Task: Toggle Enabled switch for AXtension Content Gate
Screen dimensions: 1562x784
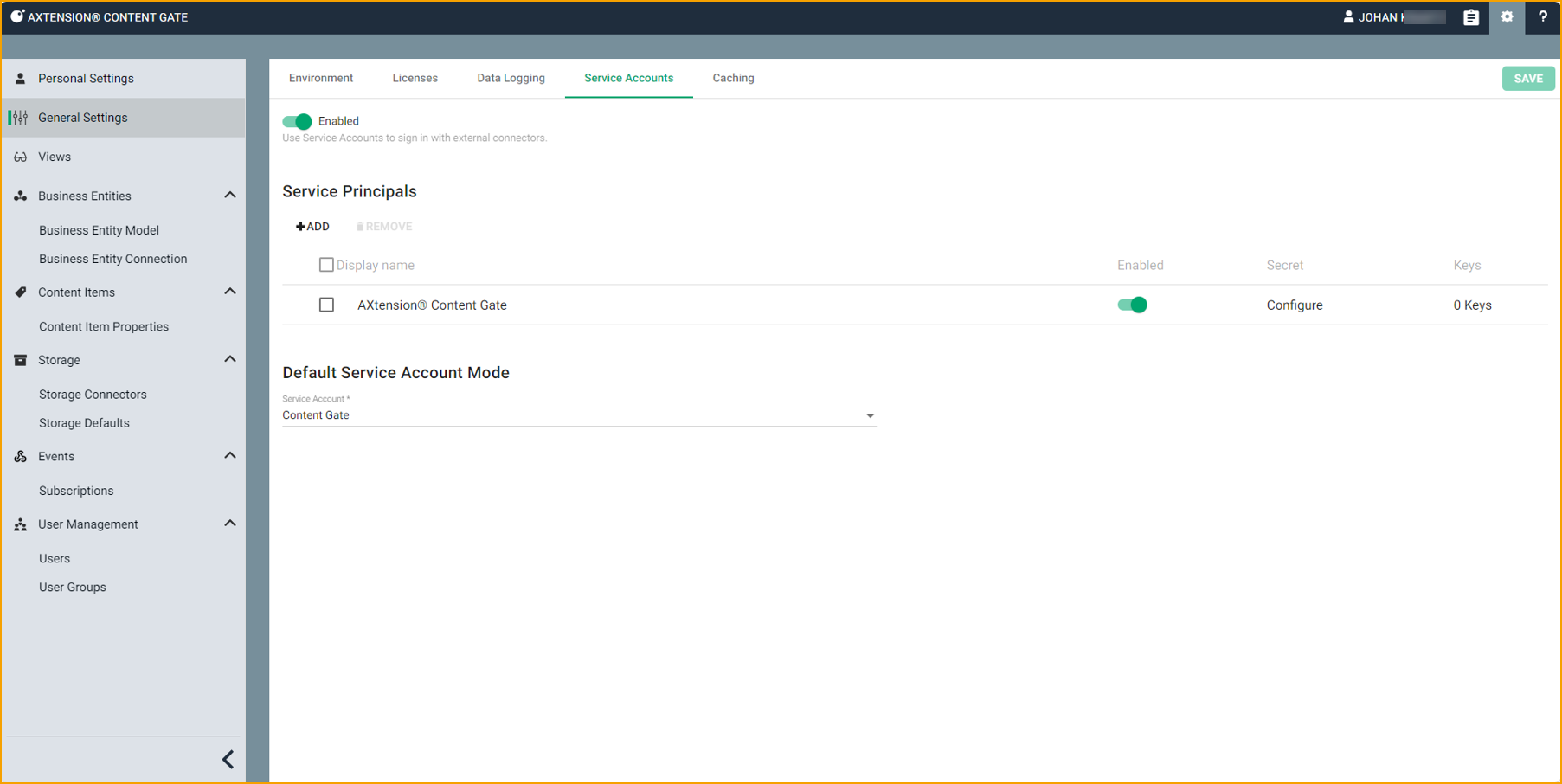Action: pos(1132,305)
